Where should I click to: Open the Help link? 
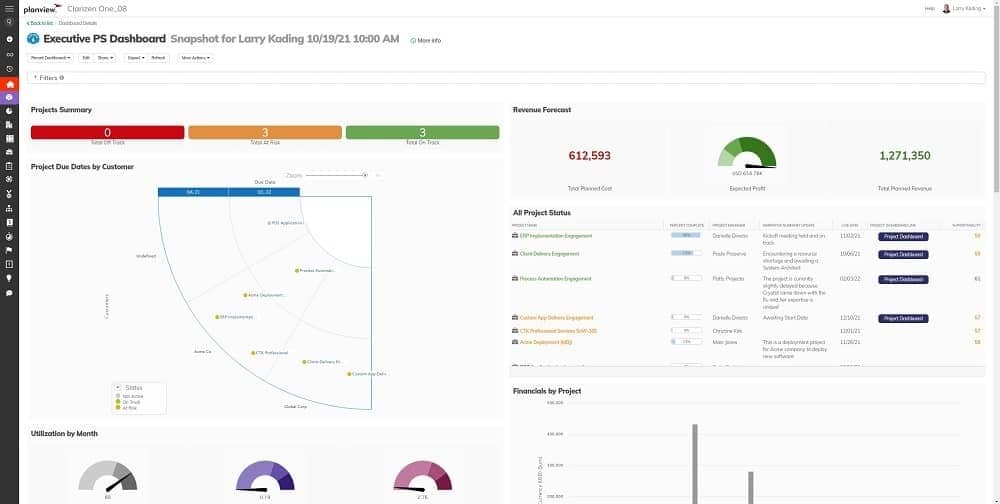[929, 8]
